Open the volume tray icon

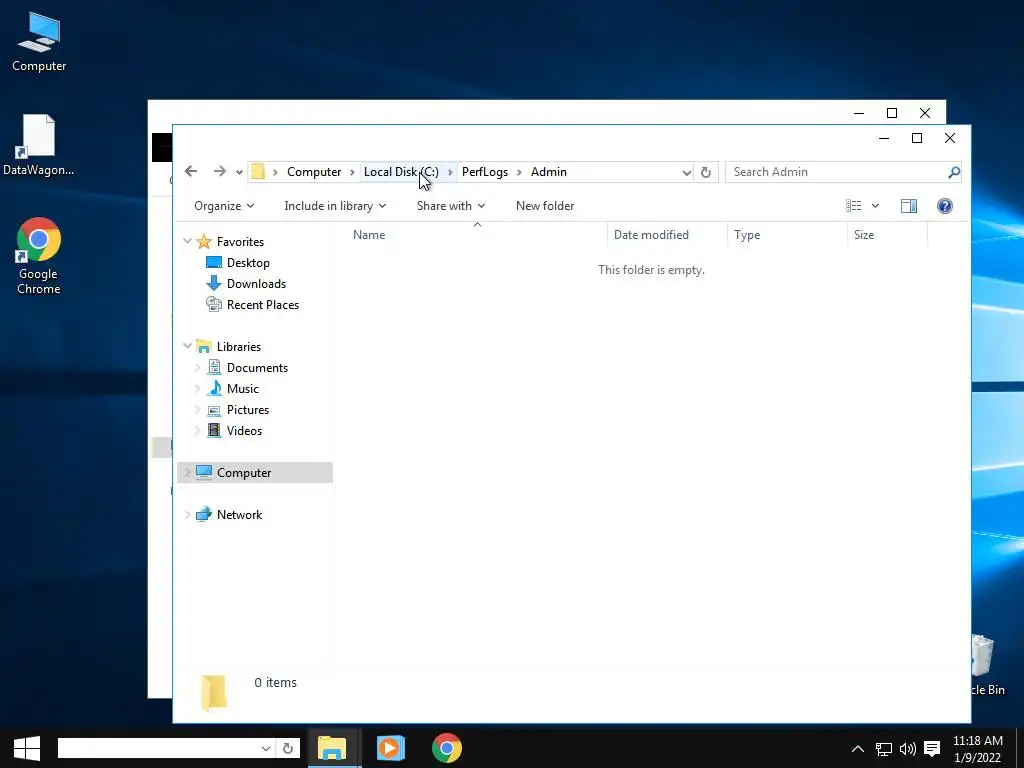[908, 748]
